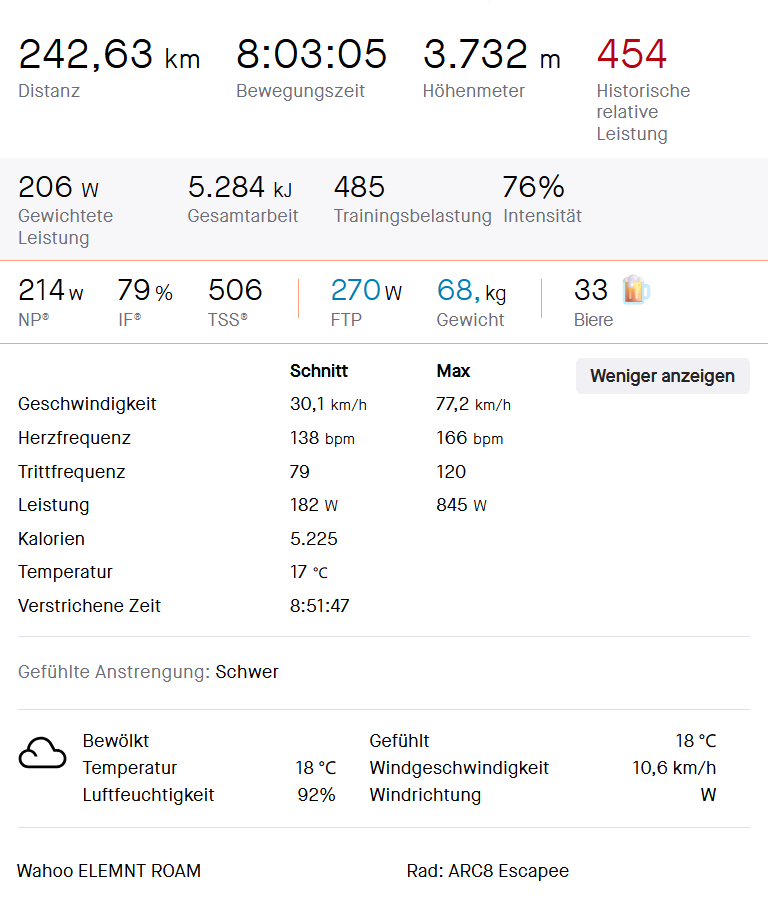Image resolution: width=768 pixels, height=904 pixels.
Task: Click the Leistung row label in the table
Action: [54, 505]
